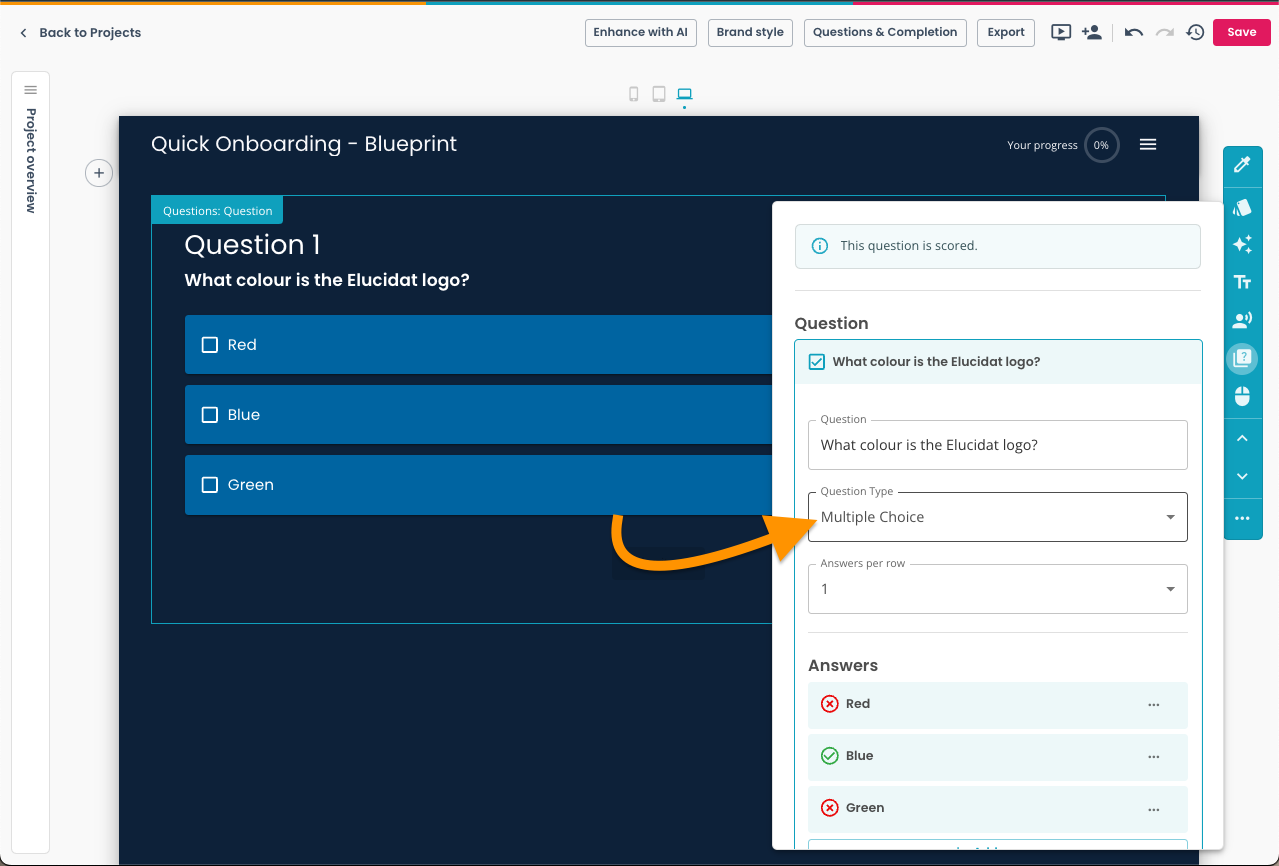Open version history
The image size is (1279, 866).
click(x=1195, y=32)
